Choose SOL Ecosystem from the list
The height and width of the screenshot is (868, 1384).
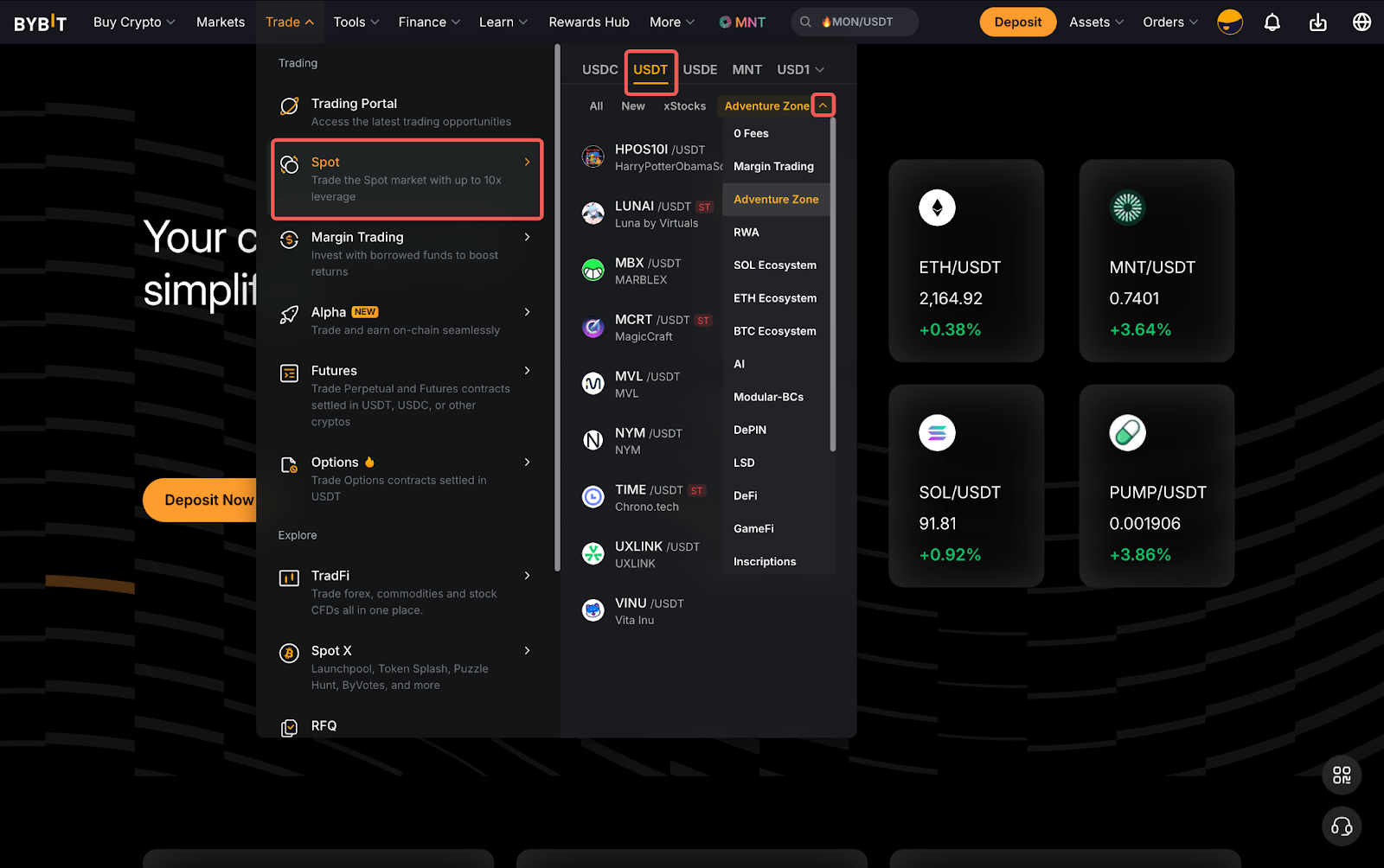point(774,265)
